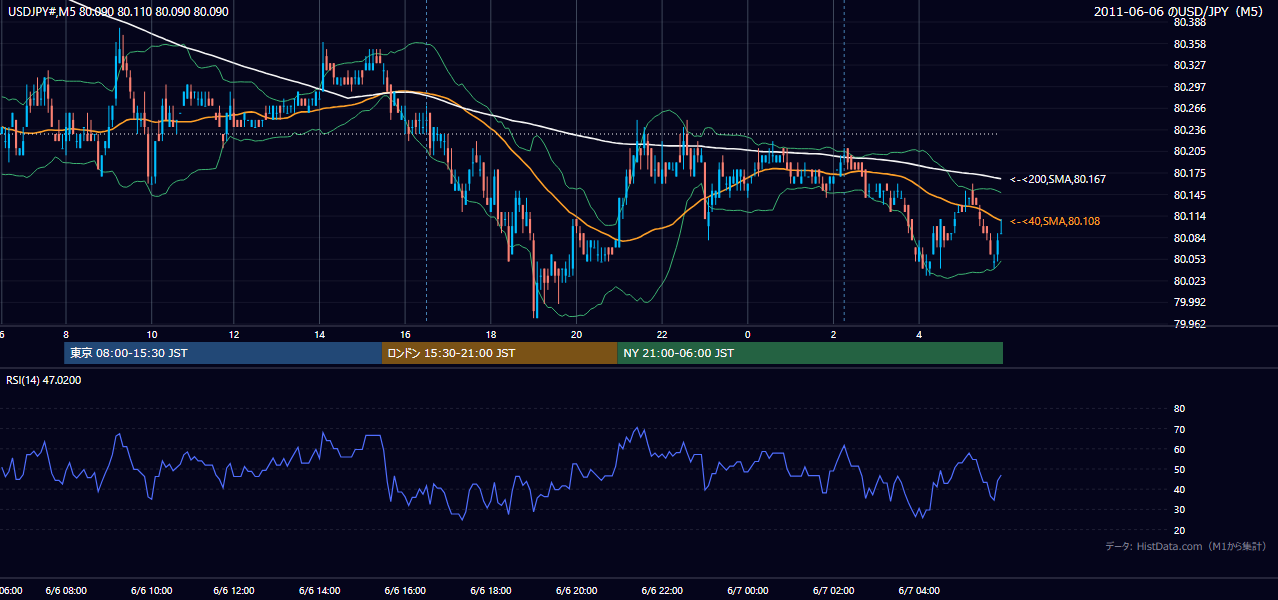Click the 200,SMA,80.167 moving average label
Viewport: 1278px width, 600px height.
click(1059, 179)
